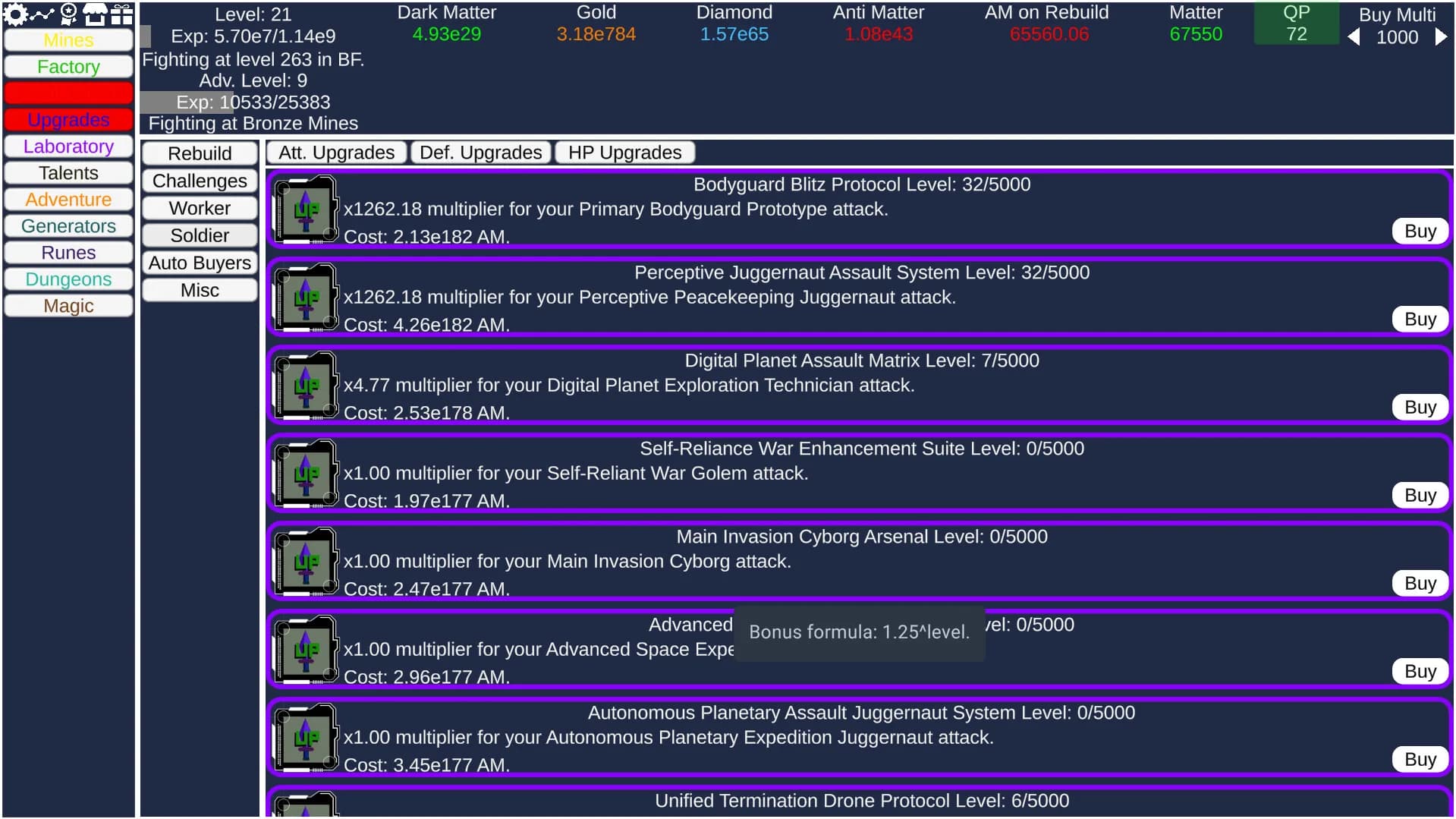
Task: Open the shop storefront icon
Action: click(x=95, y=14)
